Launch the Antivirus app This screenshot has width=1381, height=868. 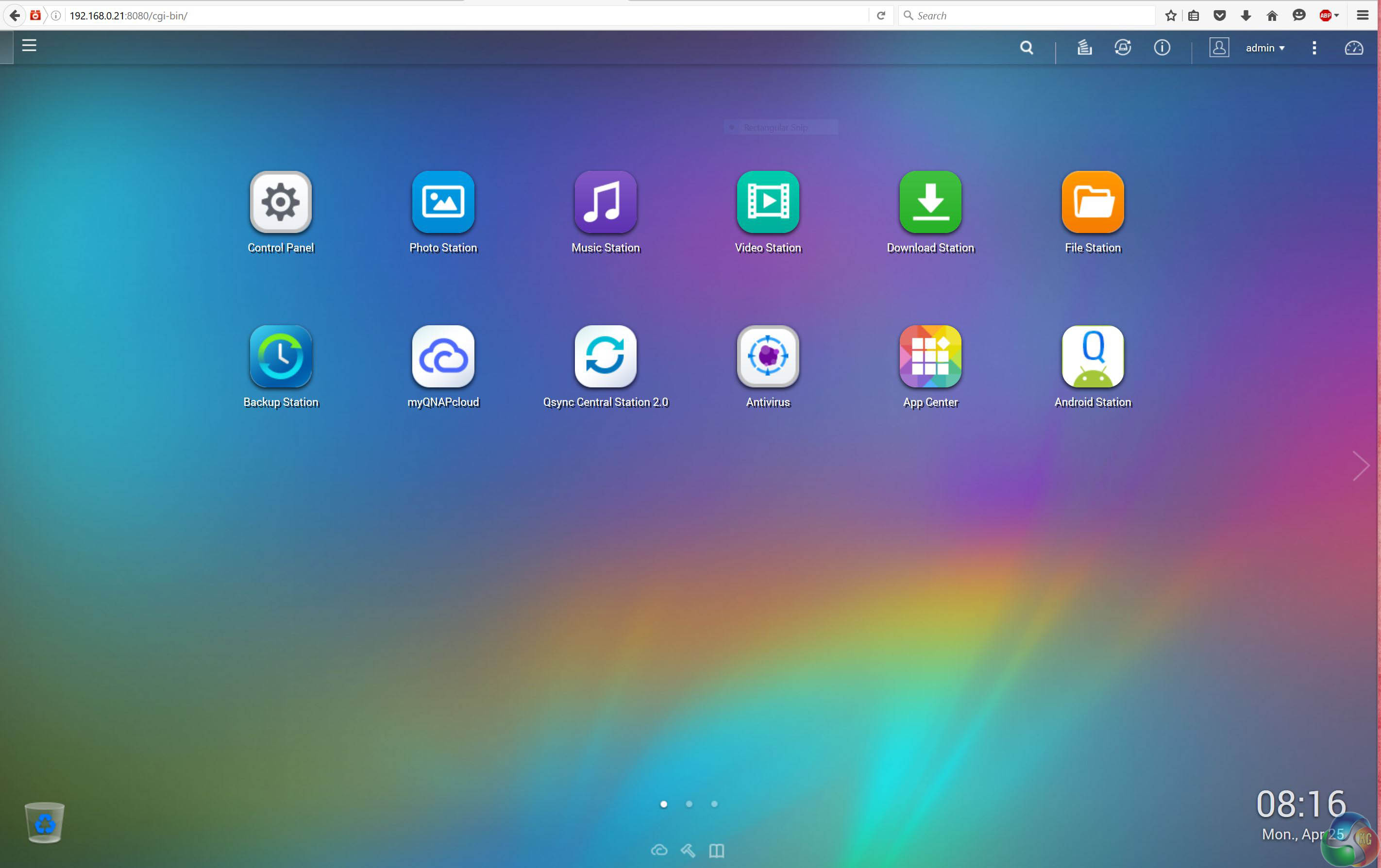(x=767, y=356)
